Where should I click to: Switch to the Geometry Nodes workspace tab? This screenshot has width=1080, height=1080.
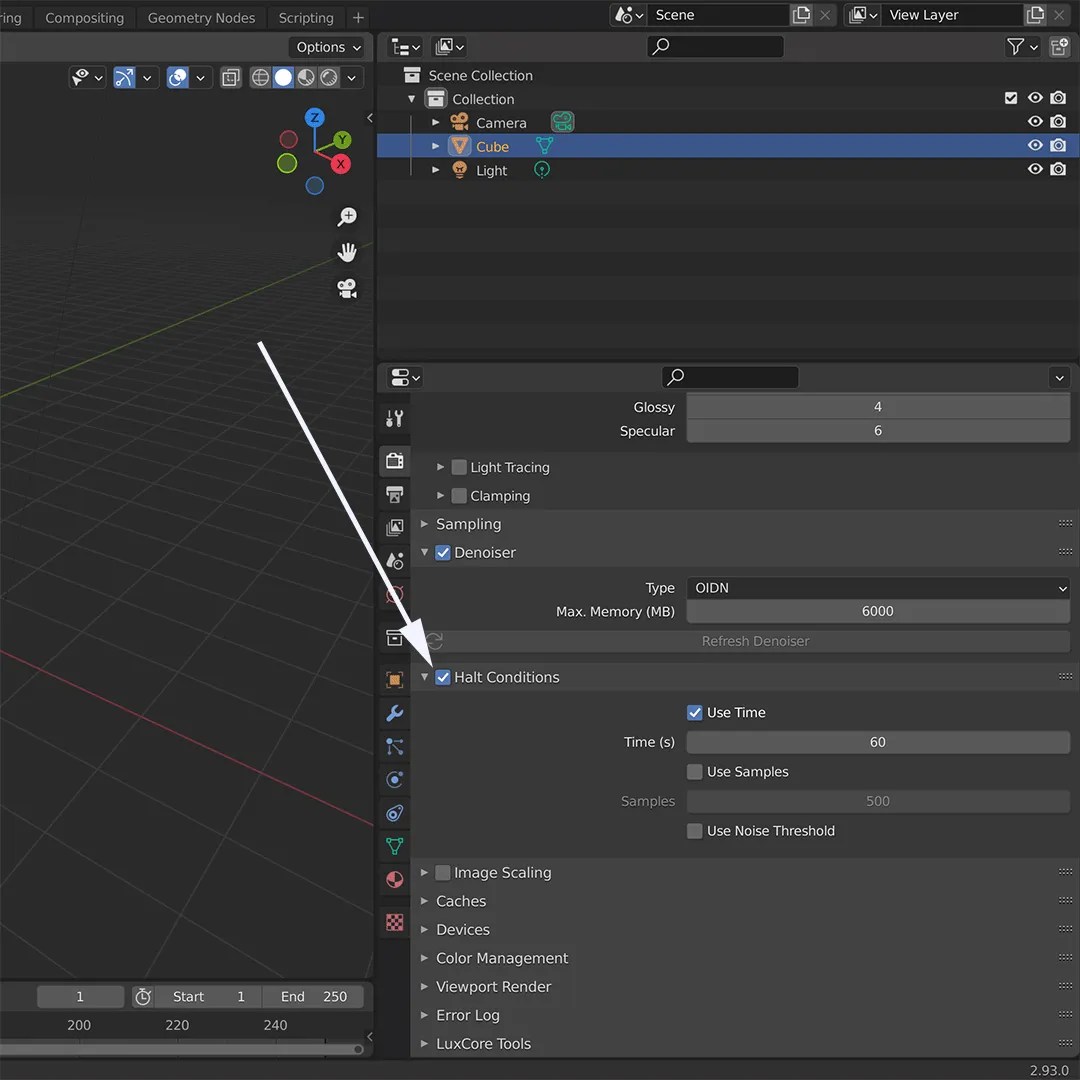(200, 17)
